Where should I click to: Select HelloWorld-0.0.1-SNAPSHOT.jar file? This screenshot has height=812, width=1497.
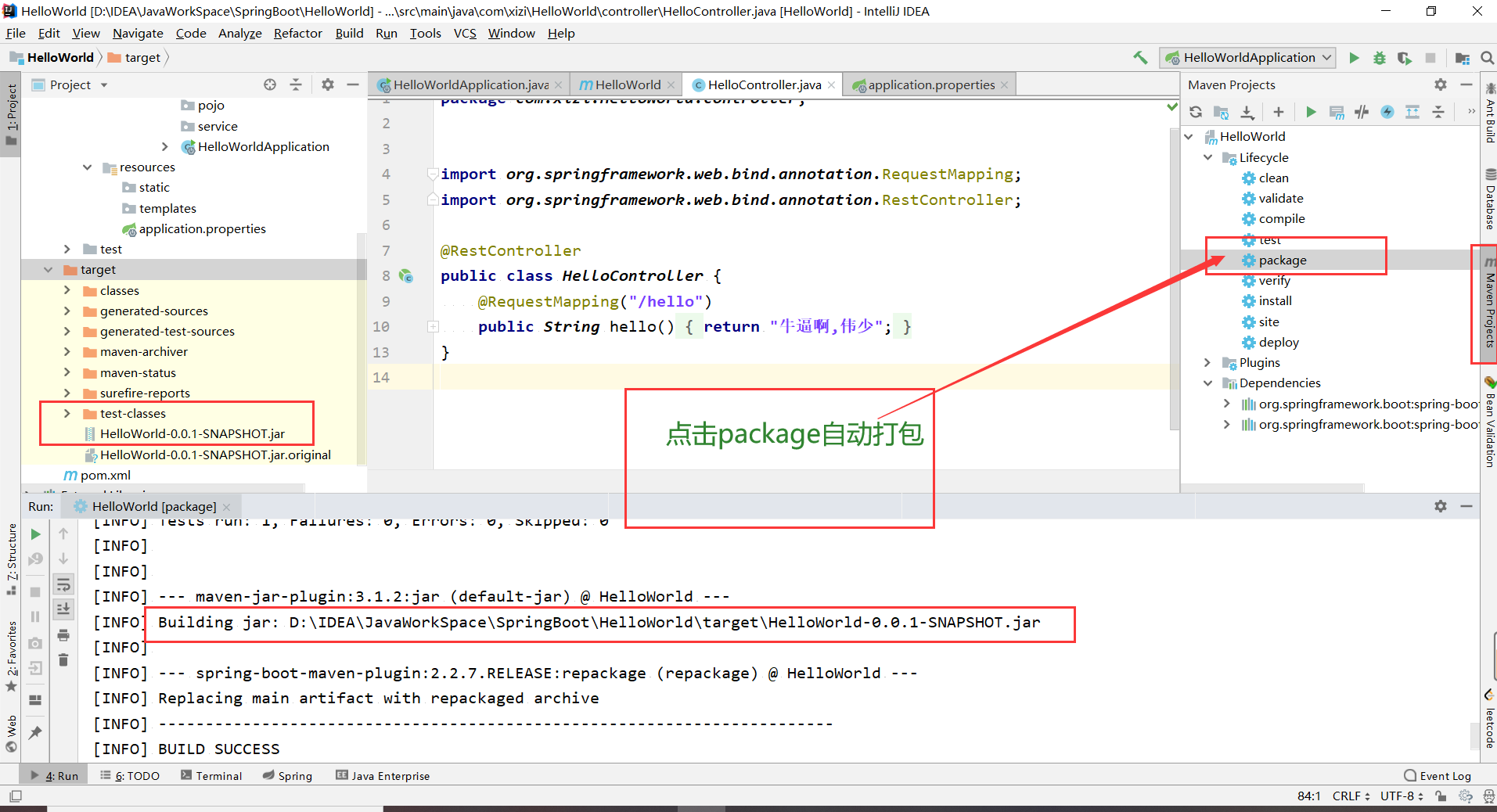(192, 433)
